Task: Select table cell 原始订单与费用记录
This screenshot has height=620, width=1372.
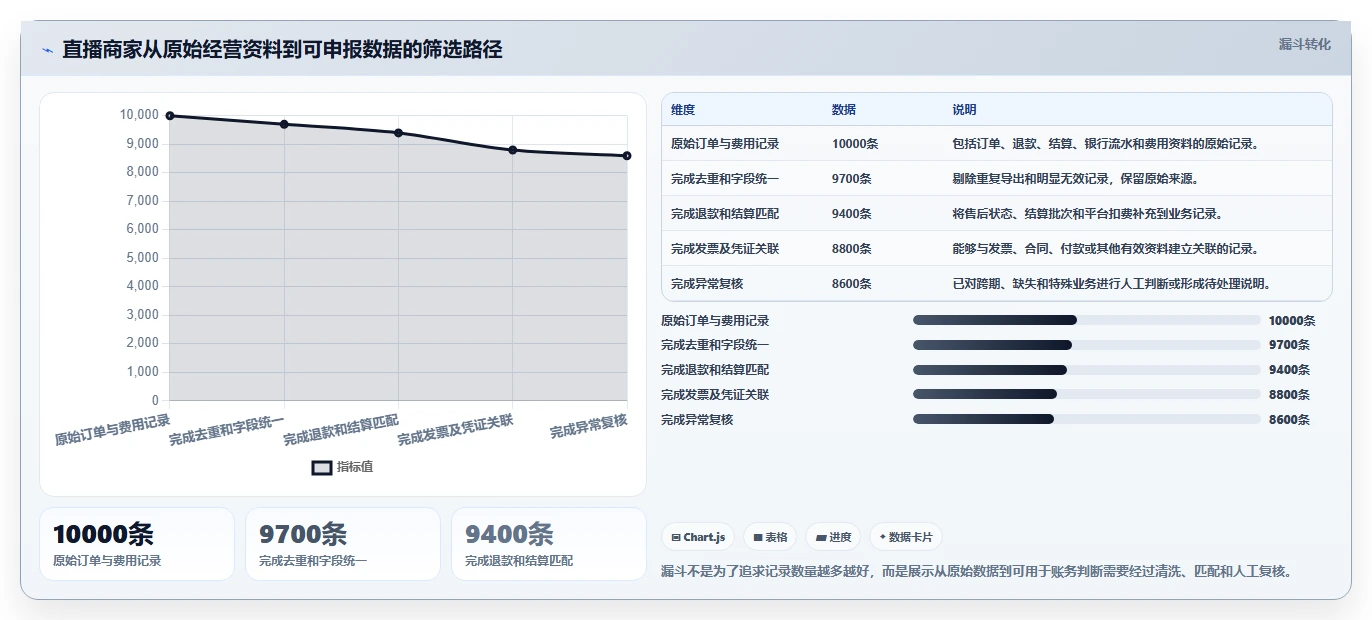Action: [725, 144]
